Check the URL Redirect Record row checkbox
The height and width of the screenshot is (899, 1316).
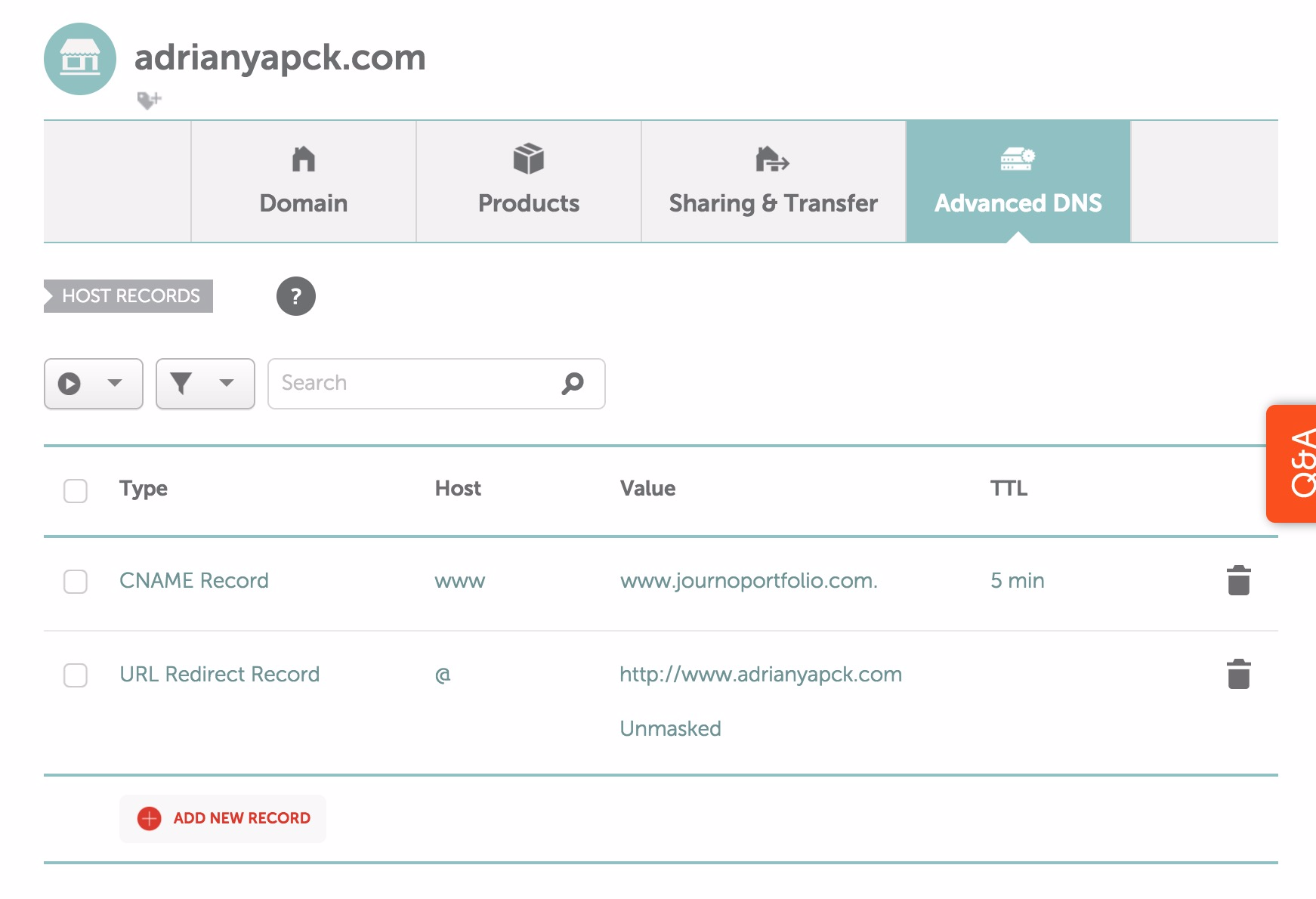76,675
